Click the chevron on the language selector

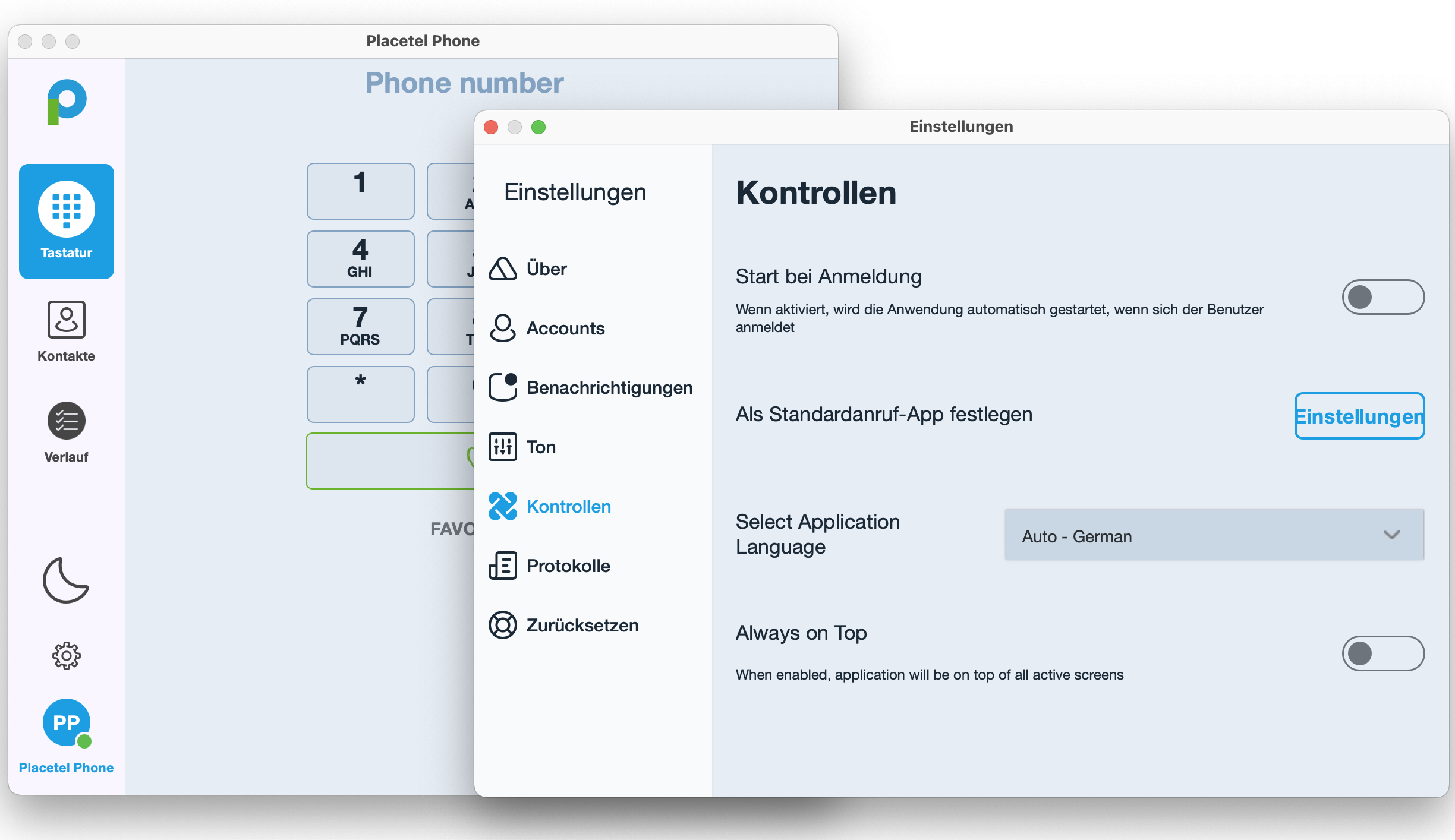tap(1391, 536)
